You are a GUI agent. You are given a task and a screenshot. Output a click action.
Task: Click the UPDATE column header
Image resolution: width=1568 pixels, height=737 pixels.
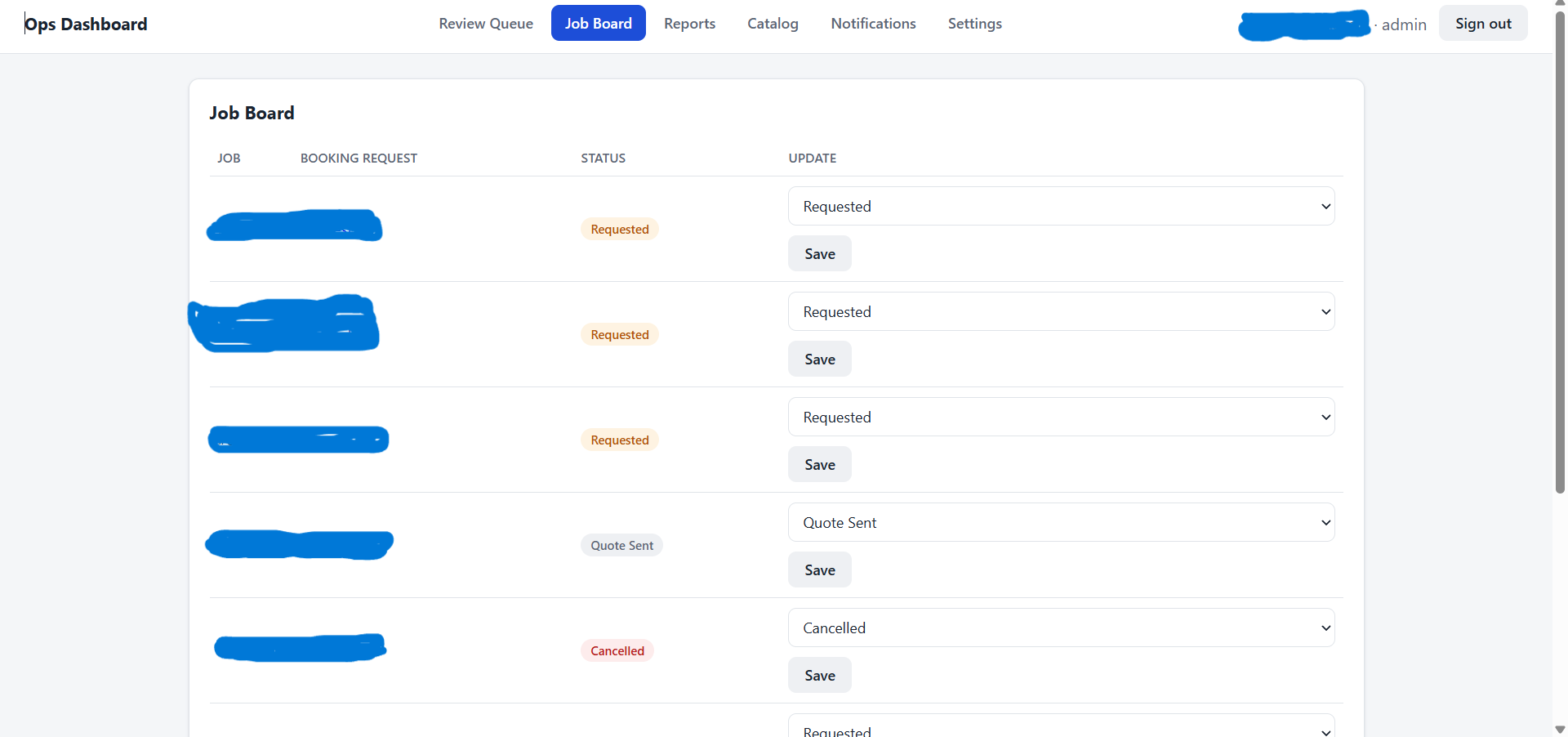[x=812, y=158]
